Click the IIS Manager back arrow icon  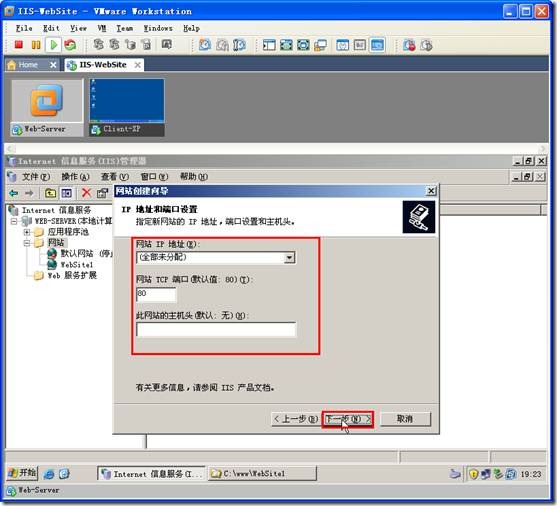point(13,193)
